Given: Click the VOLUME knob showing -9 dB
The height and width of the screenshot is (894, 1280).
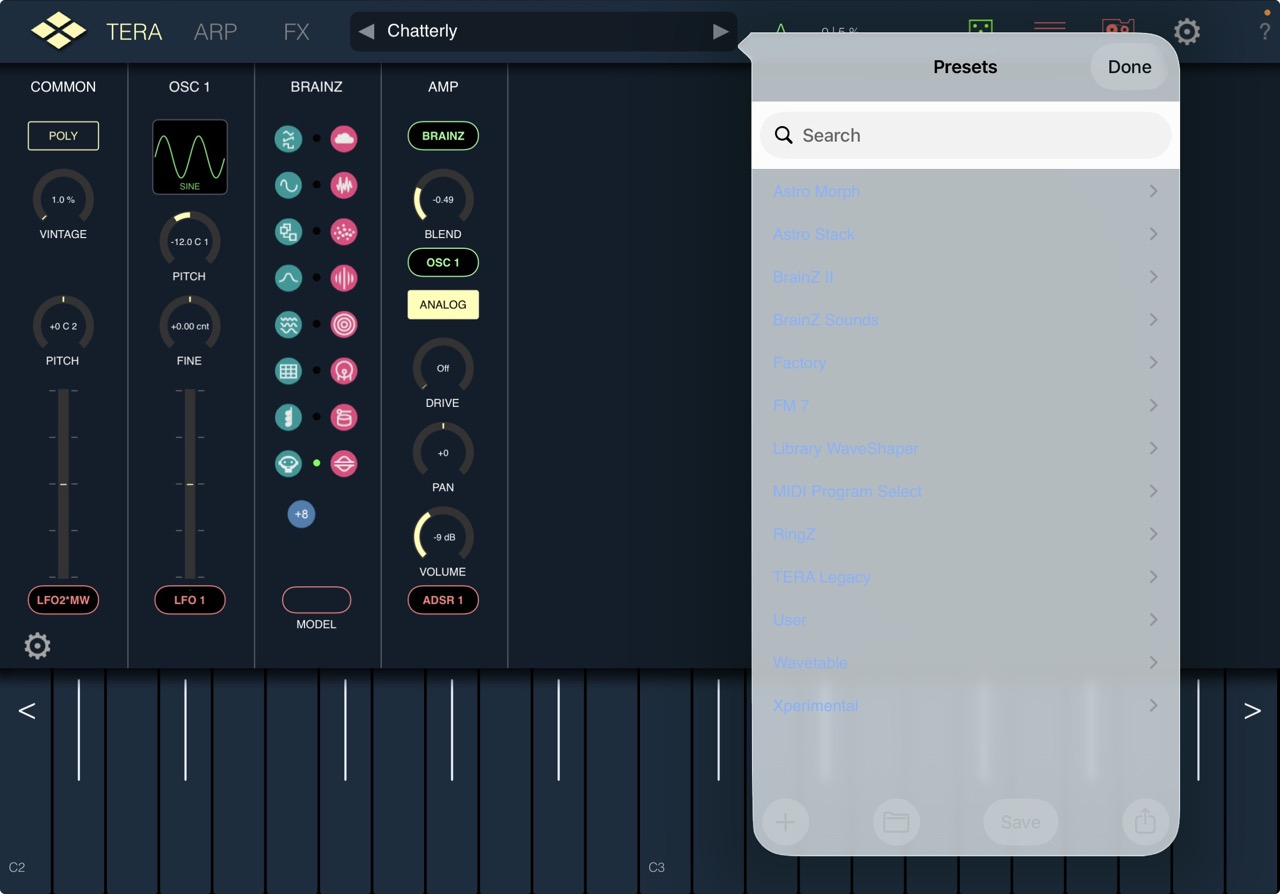Looking at the screenshot, I should 443,537.
